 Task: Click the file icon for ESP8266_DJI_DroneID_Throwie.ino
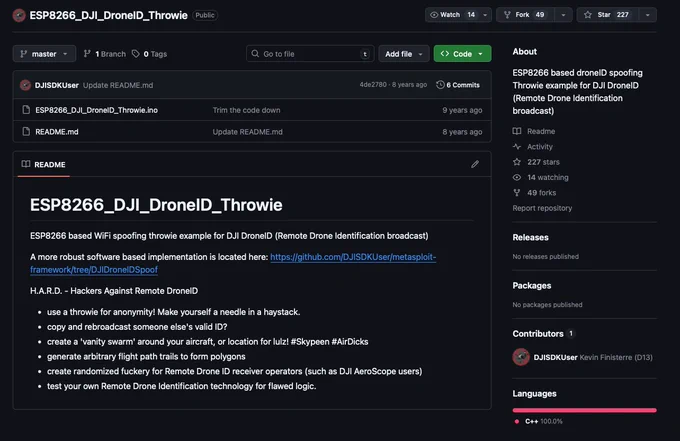pyautogui.click(x=26, y=110)
